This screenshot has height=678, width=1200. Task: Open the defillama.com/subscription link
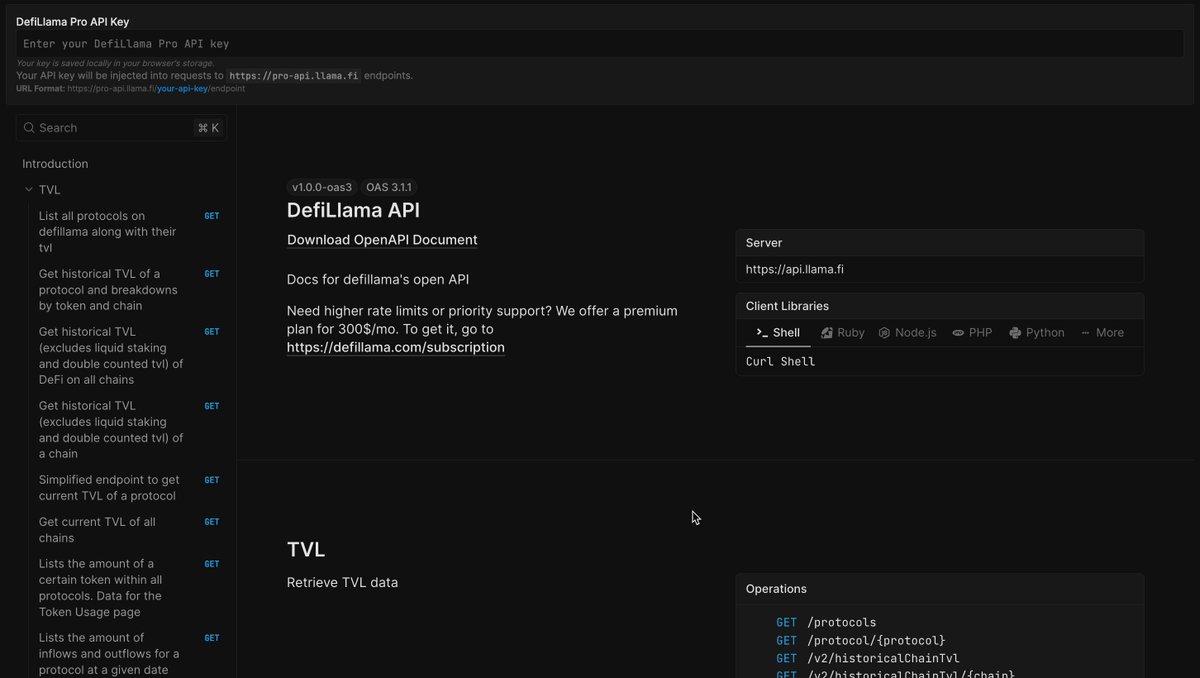point(396,348)
